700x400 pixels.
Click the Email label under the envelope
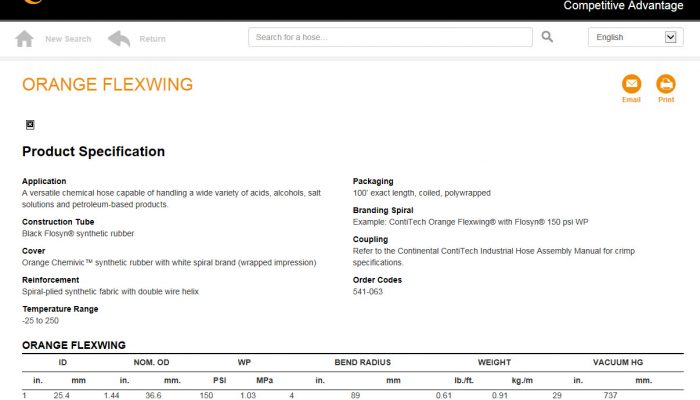click(631, 100)
